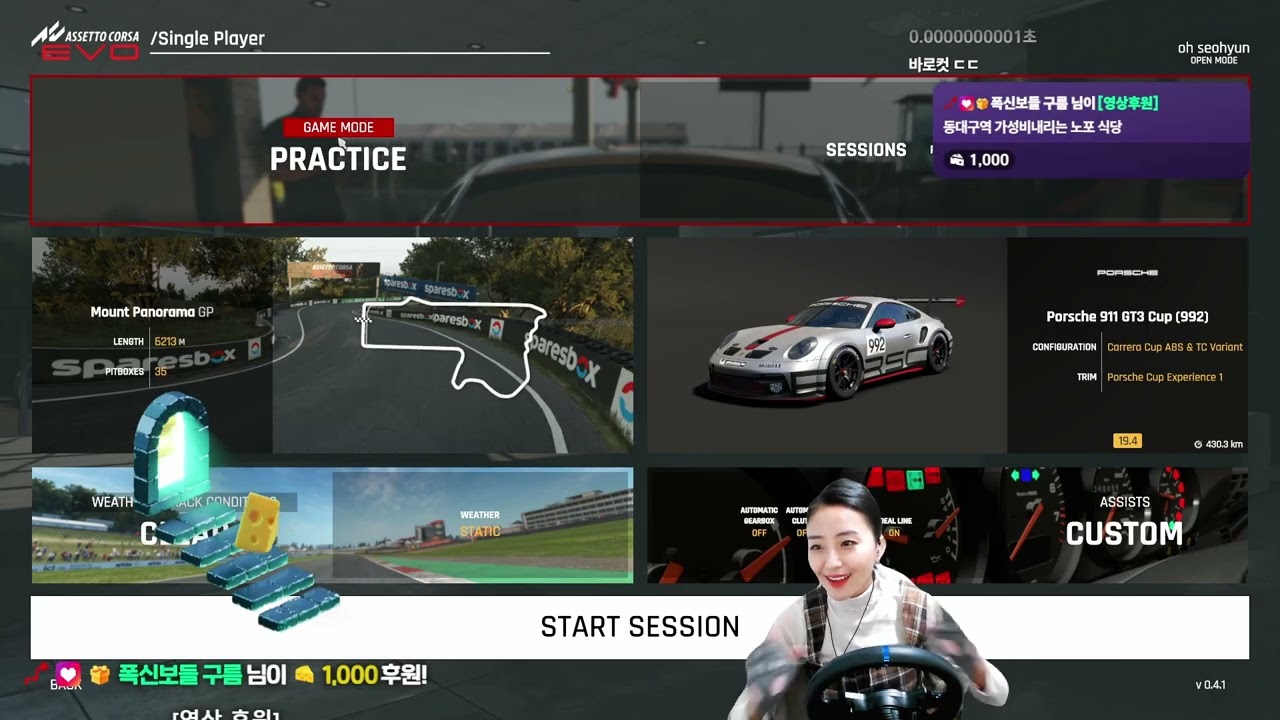
Task: Select the GAME MODE red label
Action: [338, 127]
